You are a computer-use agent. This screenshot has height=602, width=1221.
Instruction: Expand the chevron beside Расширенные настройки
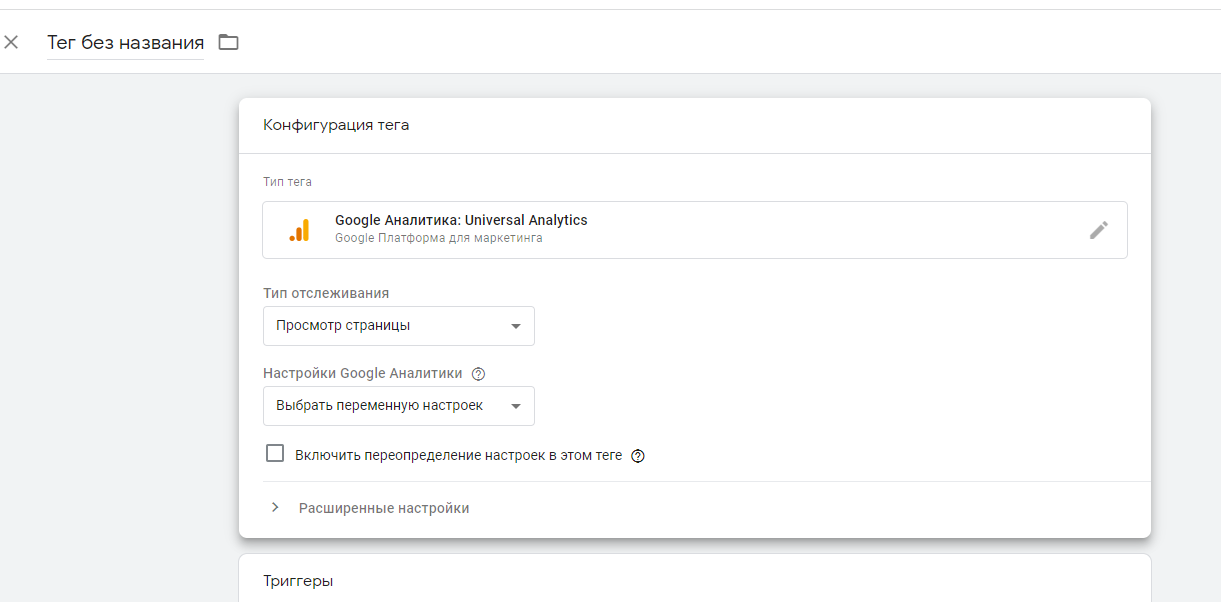tap(275, 508)
